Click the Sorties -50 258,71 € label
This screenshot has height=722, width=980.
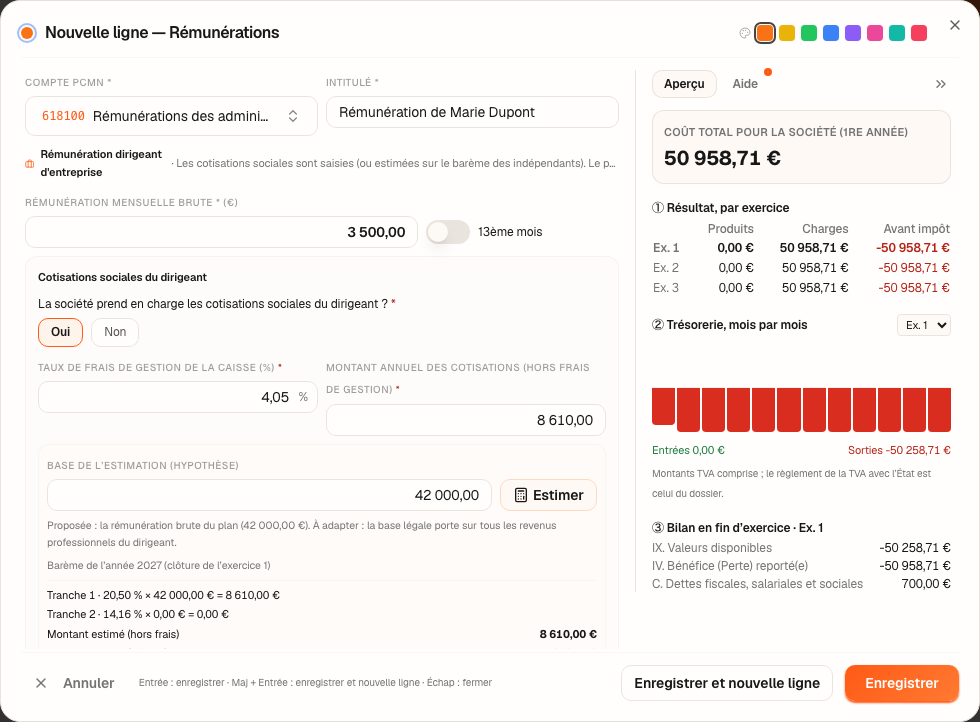899,450
